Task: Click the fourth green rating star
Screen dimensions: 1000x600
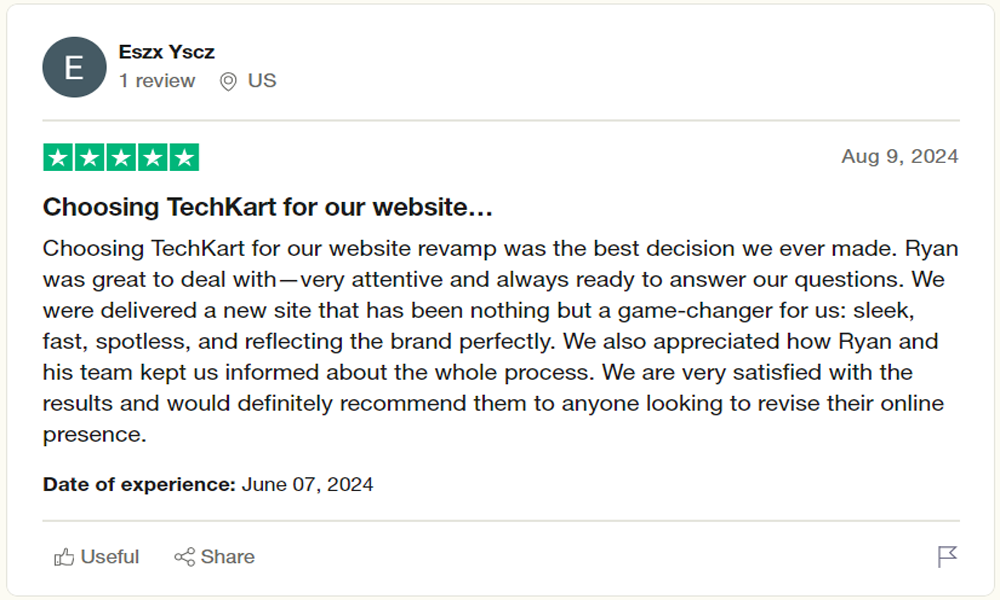Action: (x=152, y=157)
